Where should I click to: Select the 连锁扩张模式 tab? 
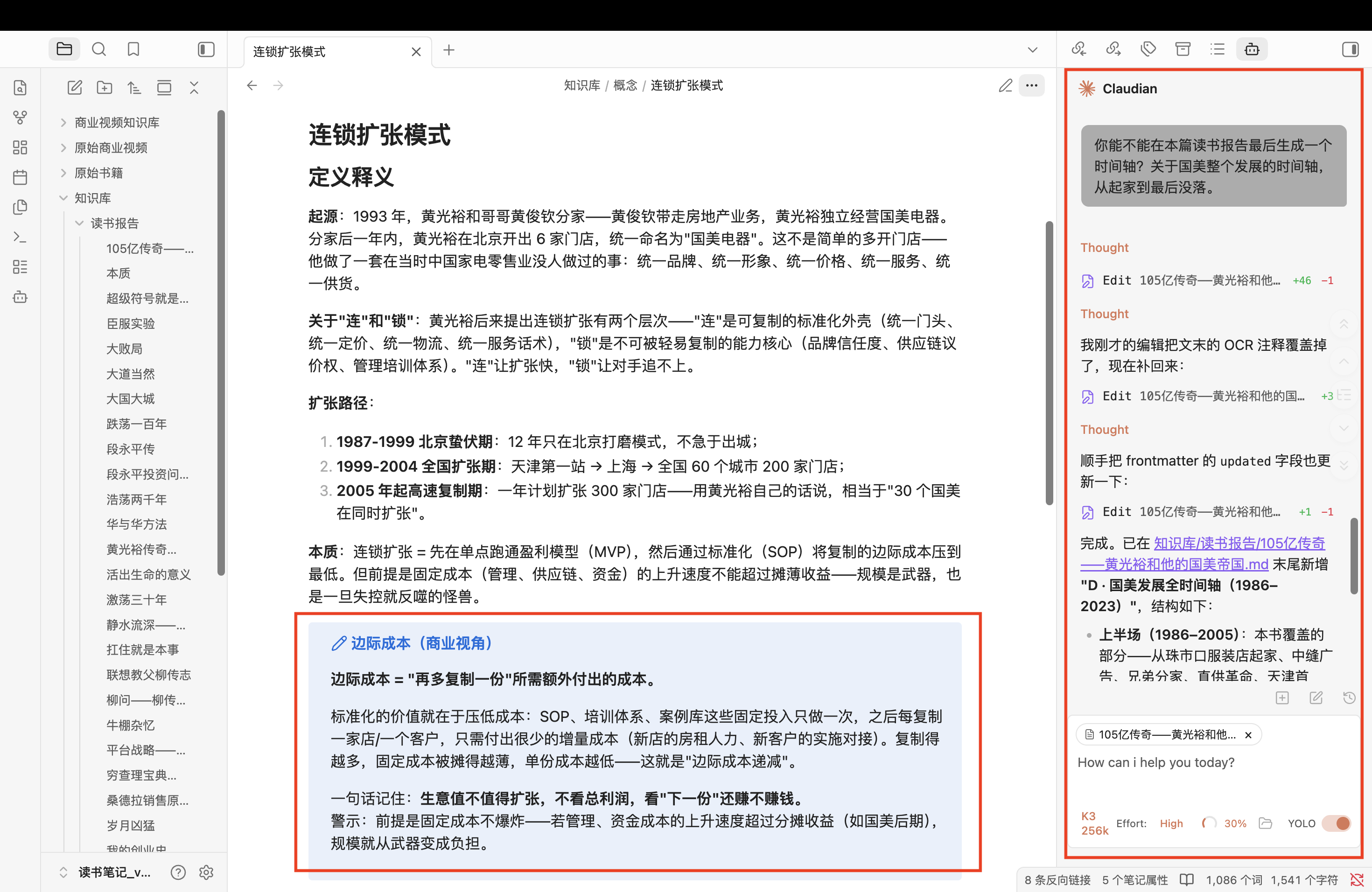[337, 52]
